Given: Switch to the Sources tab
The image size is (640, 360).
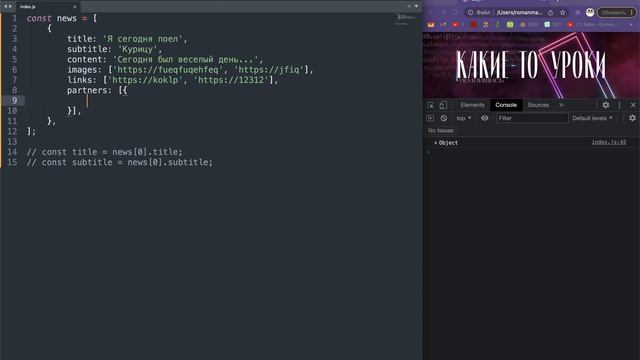Looking at the screenshot, I should pyautogui.click(x=538, y=105).
